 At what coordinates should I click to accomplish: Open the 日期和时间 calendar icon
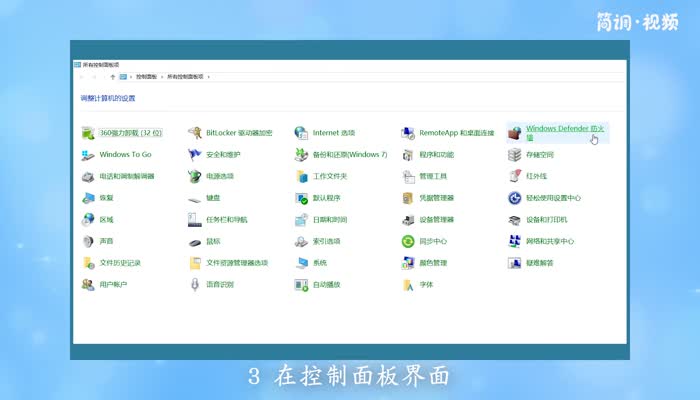301,219
